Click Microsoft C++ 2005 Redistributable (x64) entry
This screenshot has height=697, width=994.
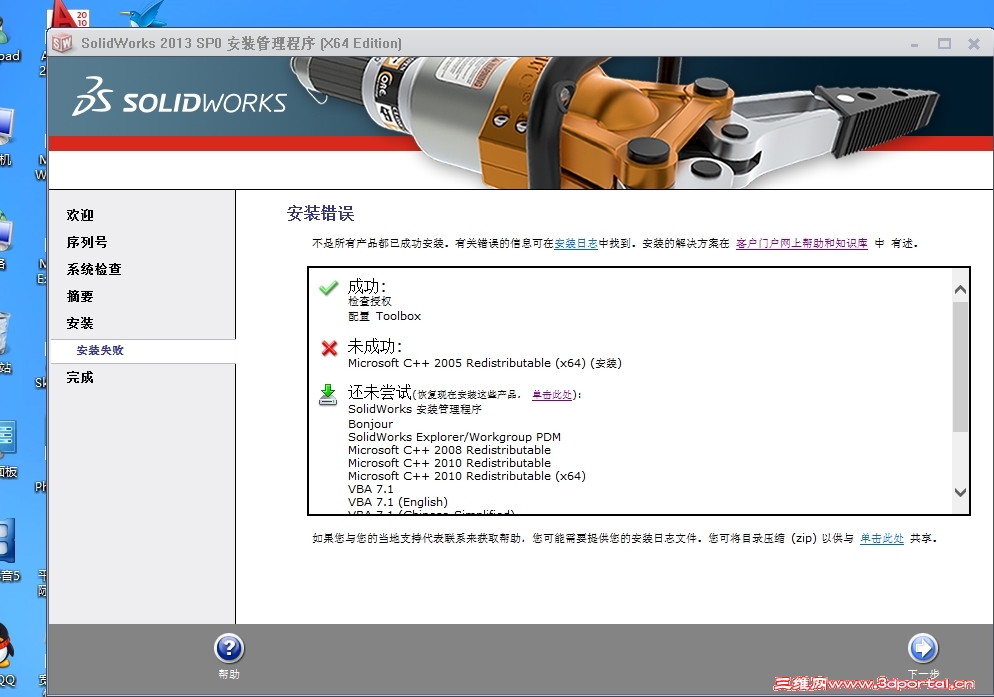click(x=484, y=363)
